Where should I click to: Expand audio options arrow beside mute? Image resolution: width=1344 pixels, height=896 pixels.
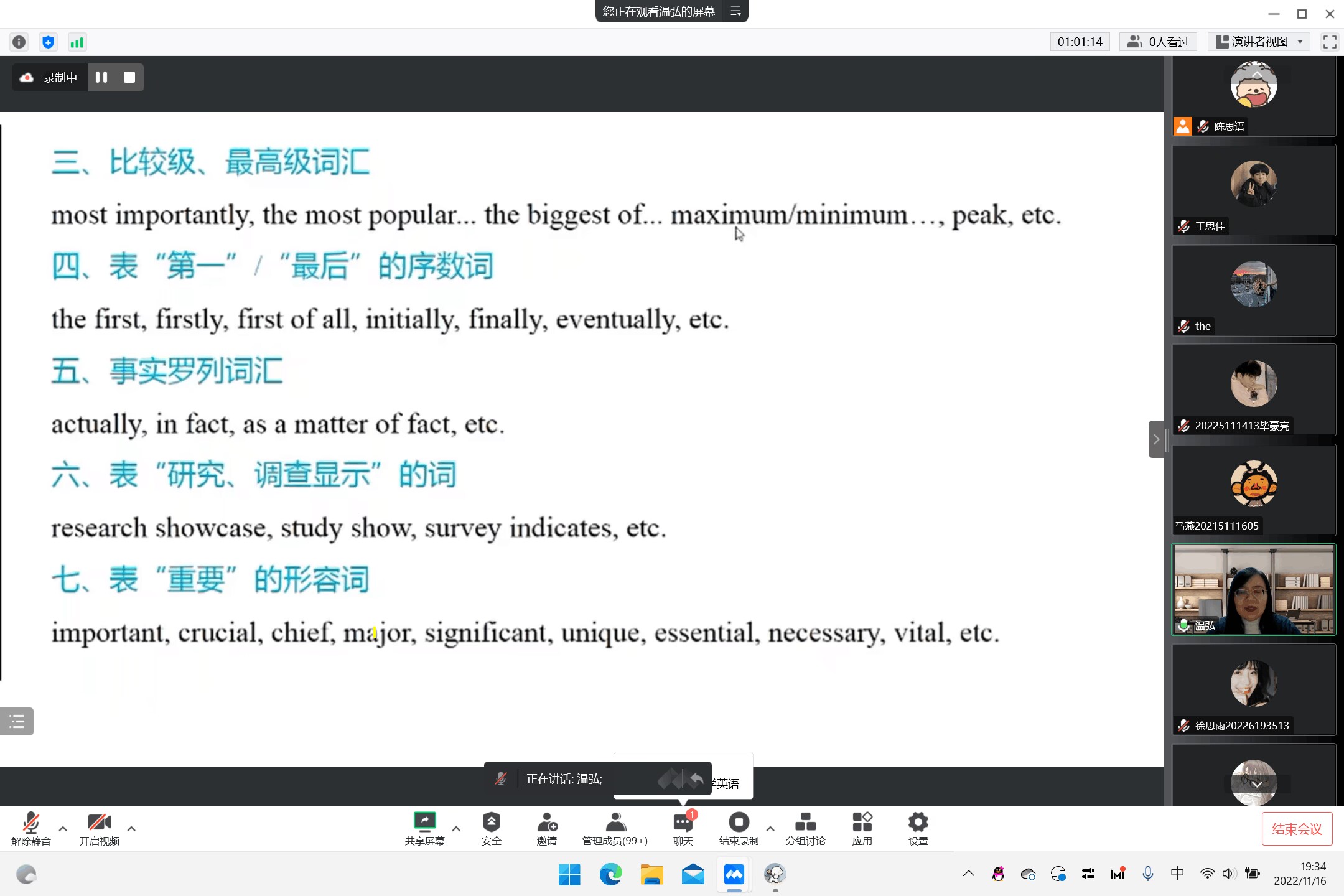tap(63, 828)
